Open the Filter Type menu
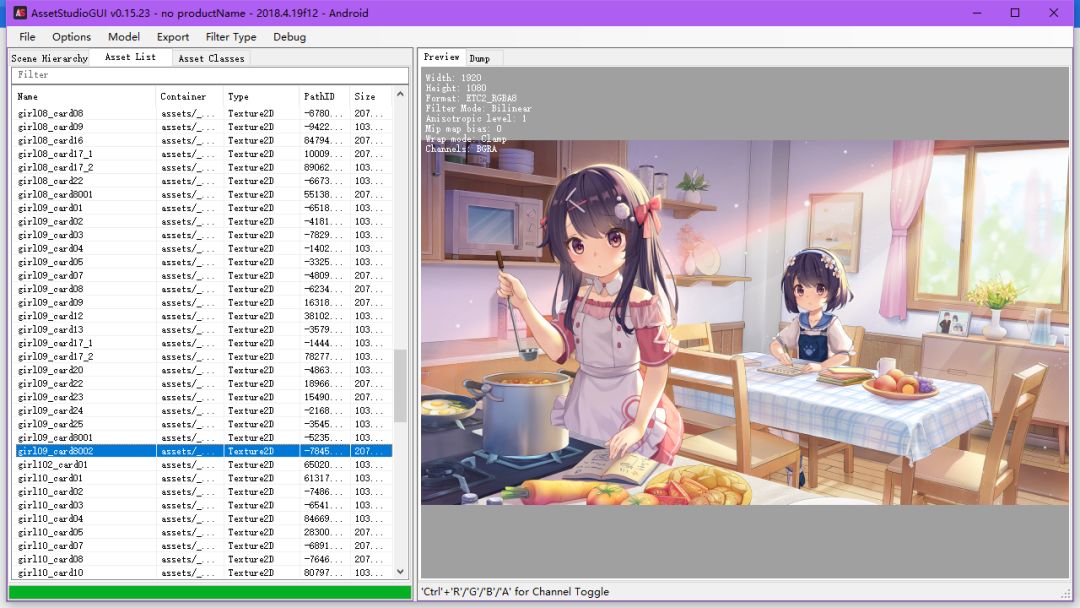 [x=231, y=37]
